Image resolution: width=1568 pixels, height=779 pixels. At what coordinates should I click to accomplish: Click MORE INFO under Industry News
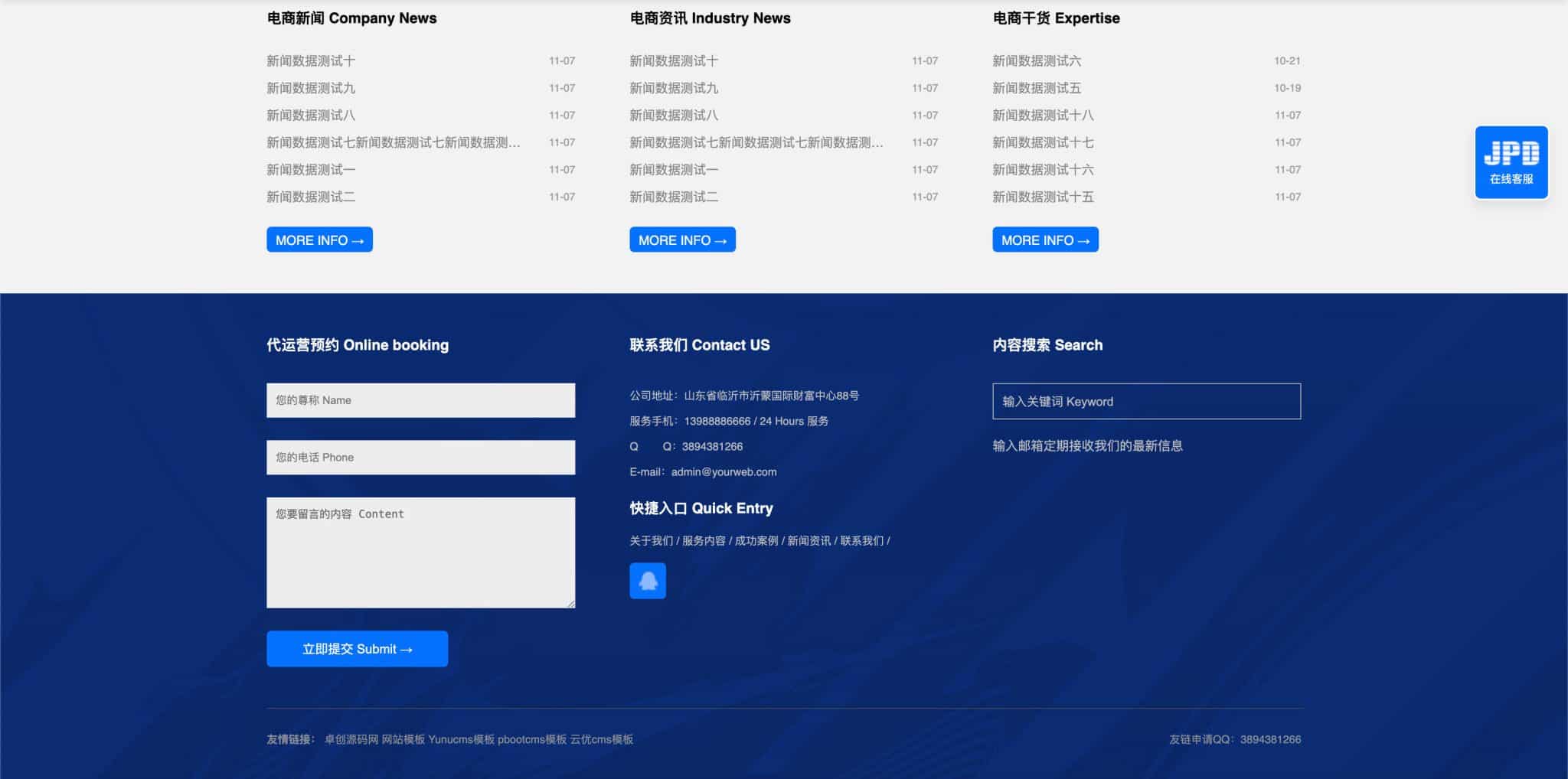pos(682,240)
